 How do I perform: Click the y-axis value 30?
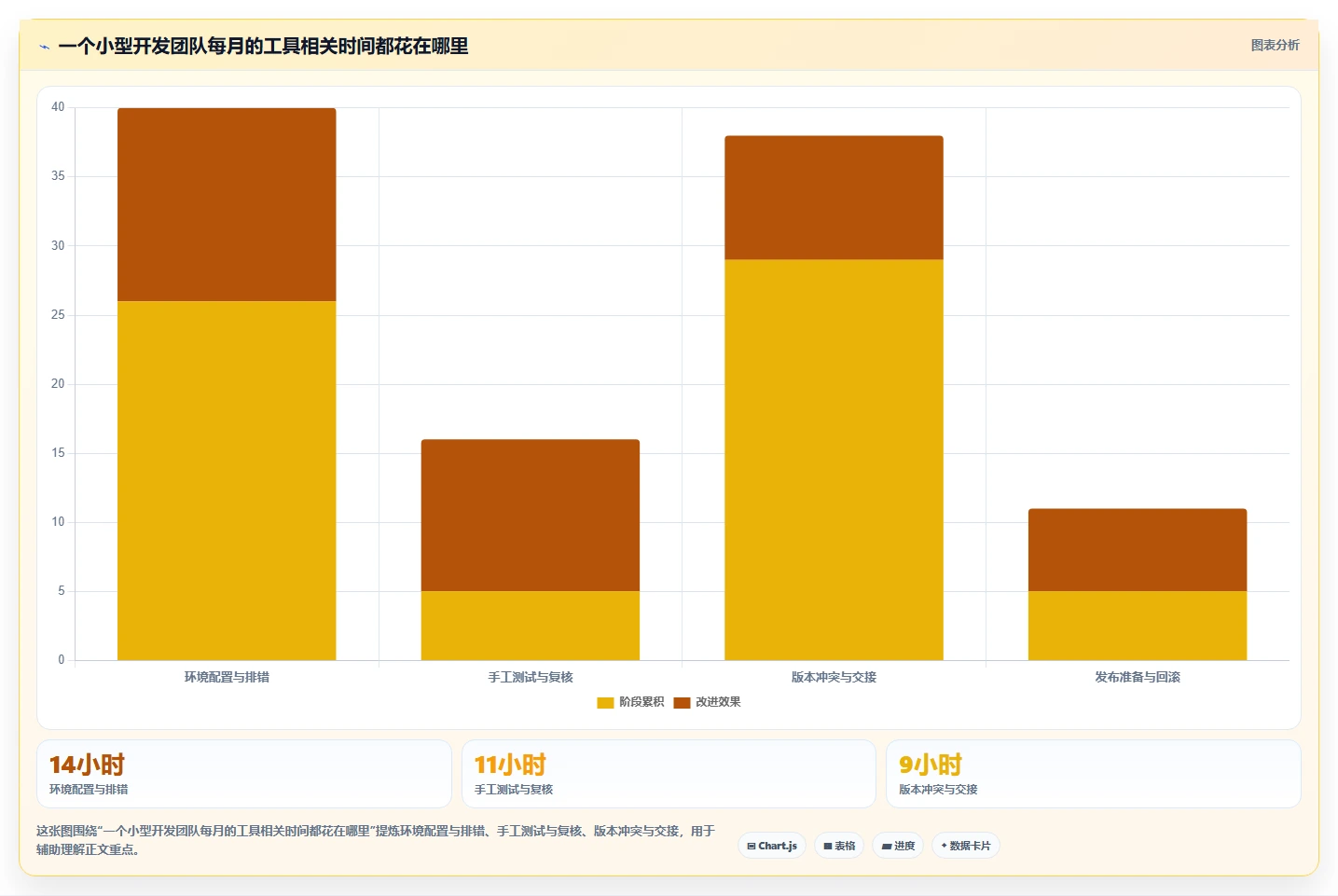(x=58, y=246)
